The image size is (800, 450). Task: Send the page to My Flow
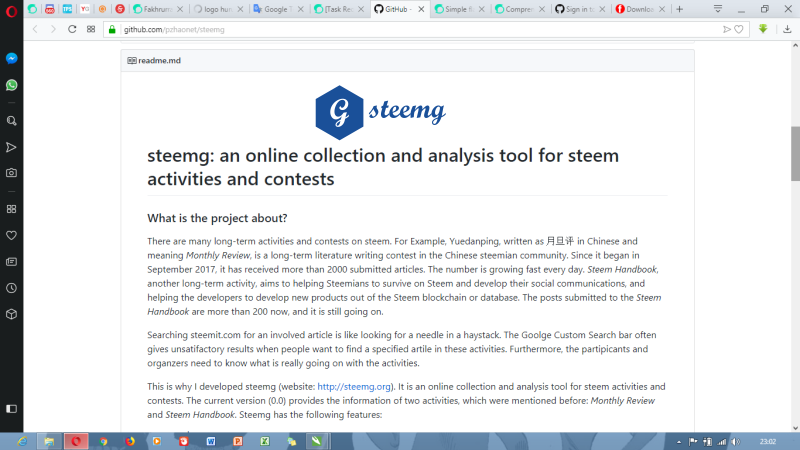coord(727,30)
